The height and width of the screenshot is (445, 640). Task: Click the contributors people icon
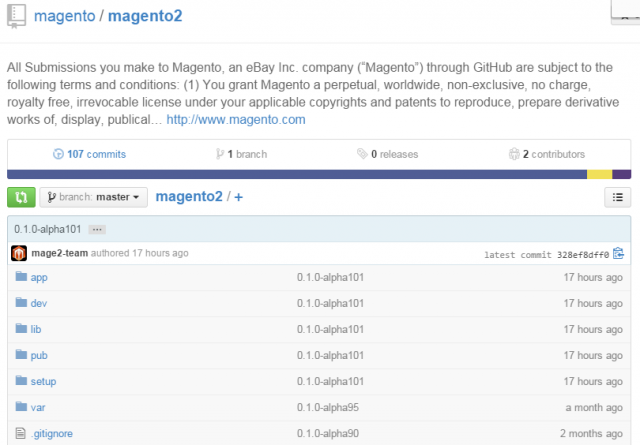[514, 154]
